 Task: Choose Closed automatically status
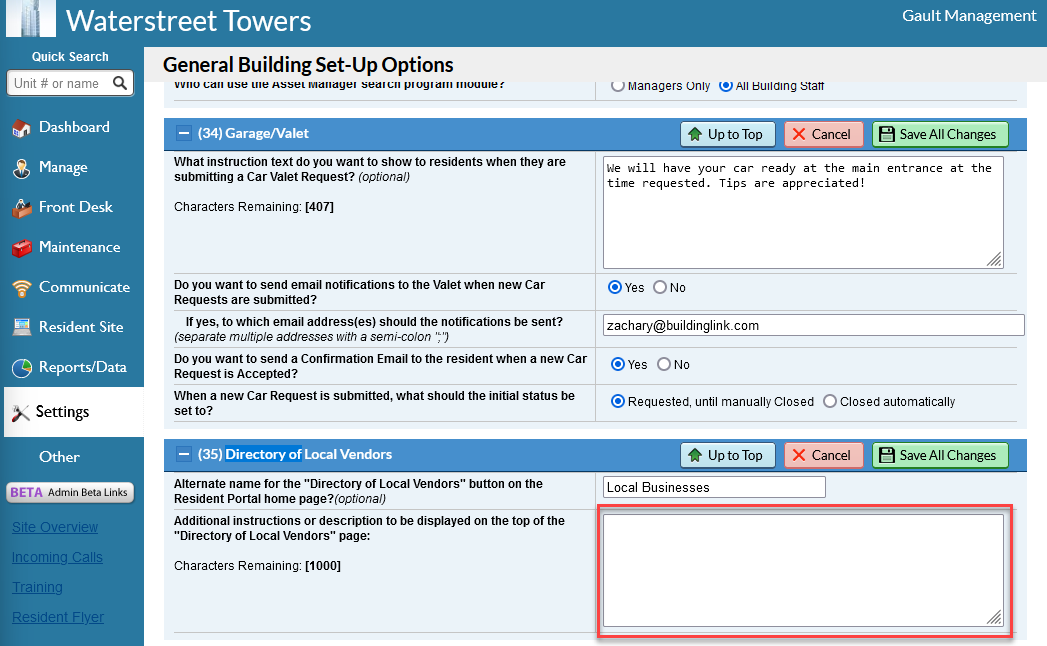830,401
